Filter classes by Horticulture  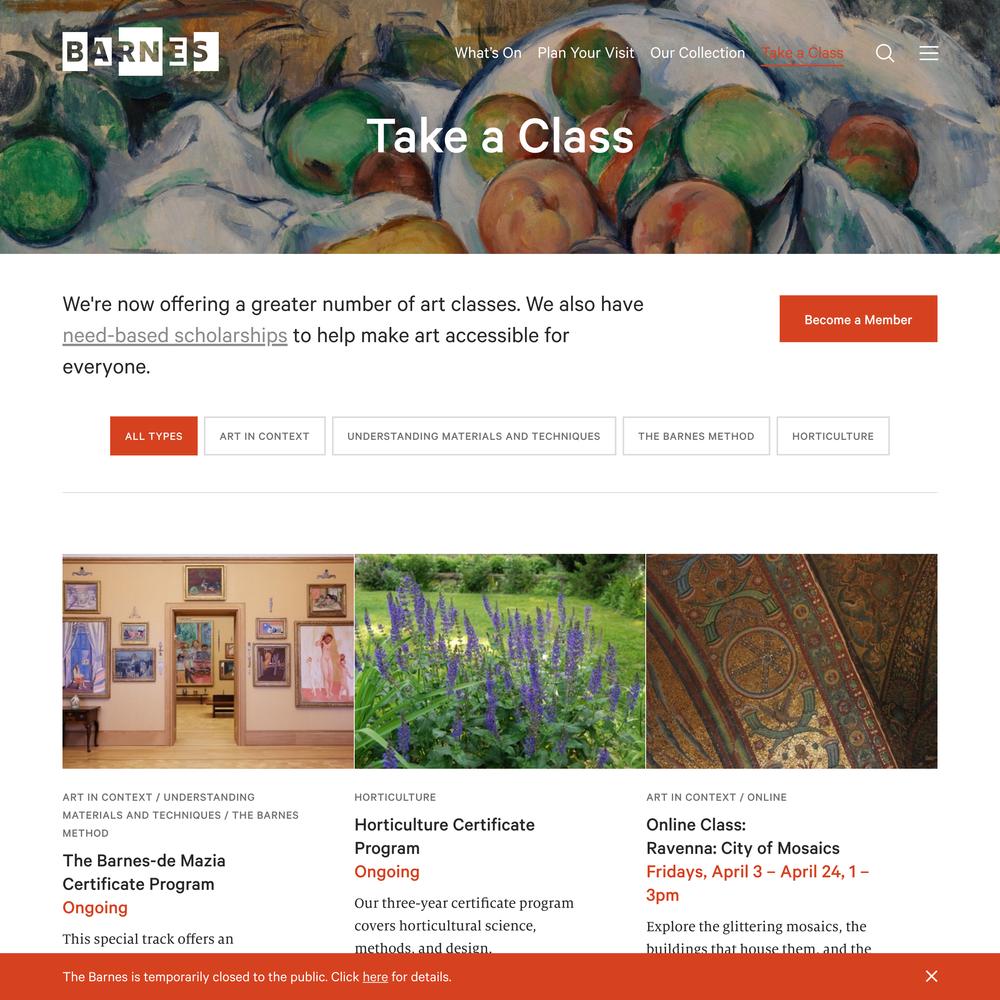tap(833, 436)
